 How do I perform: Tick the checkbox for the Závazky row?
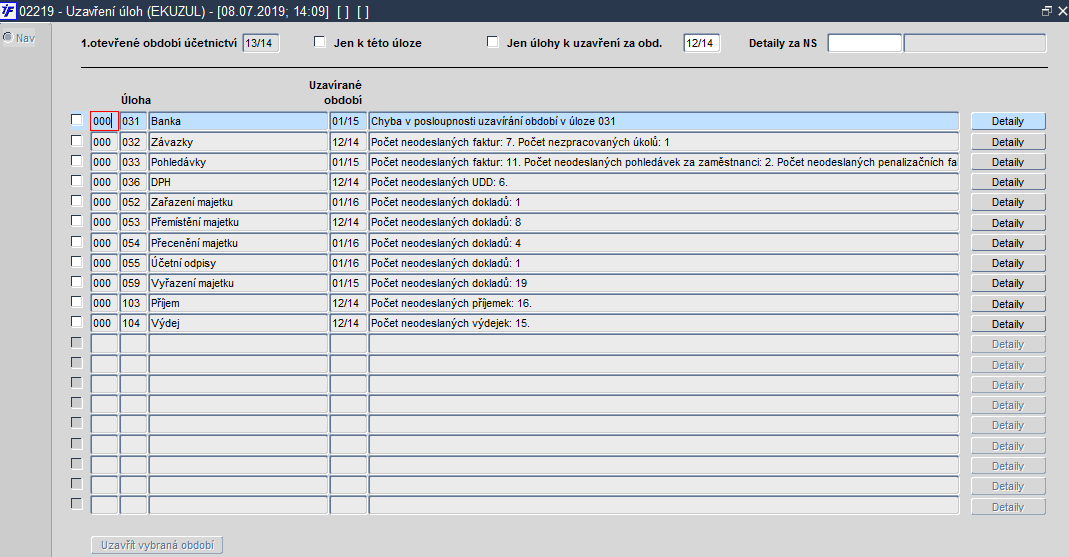(x=76, y=141)
